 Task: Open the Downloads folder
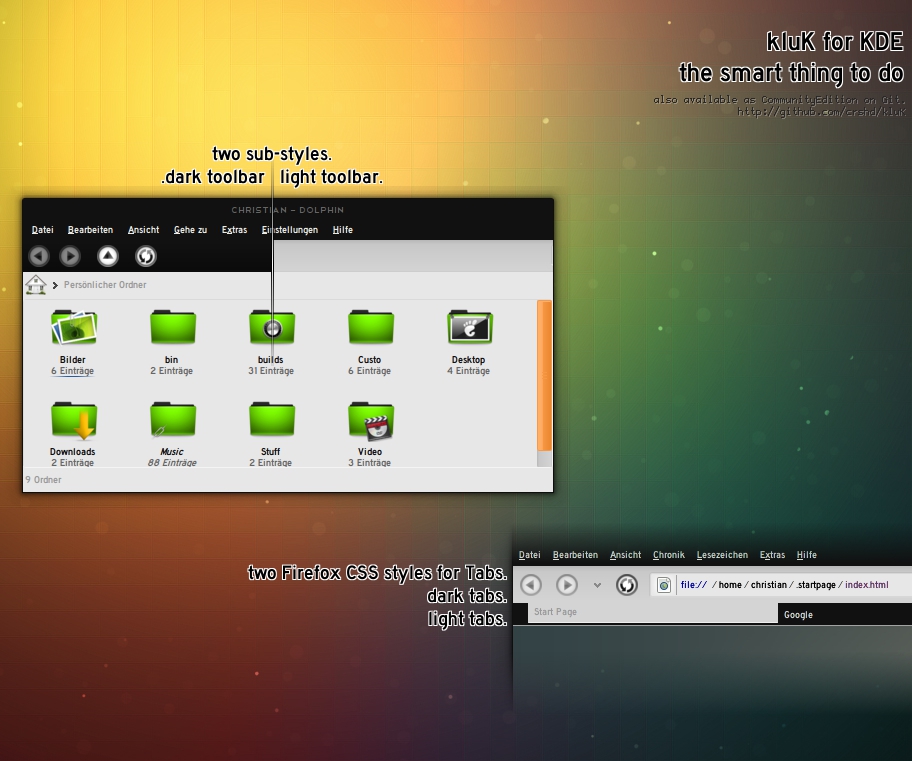click(x=73, y=419)
